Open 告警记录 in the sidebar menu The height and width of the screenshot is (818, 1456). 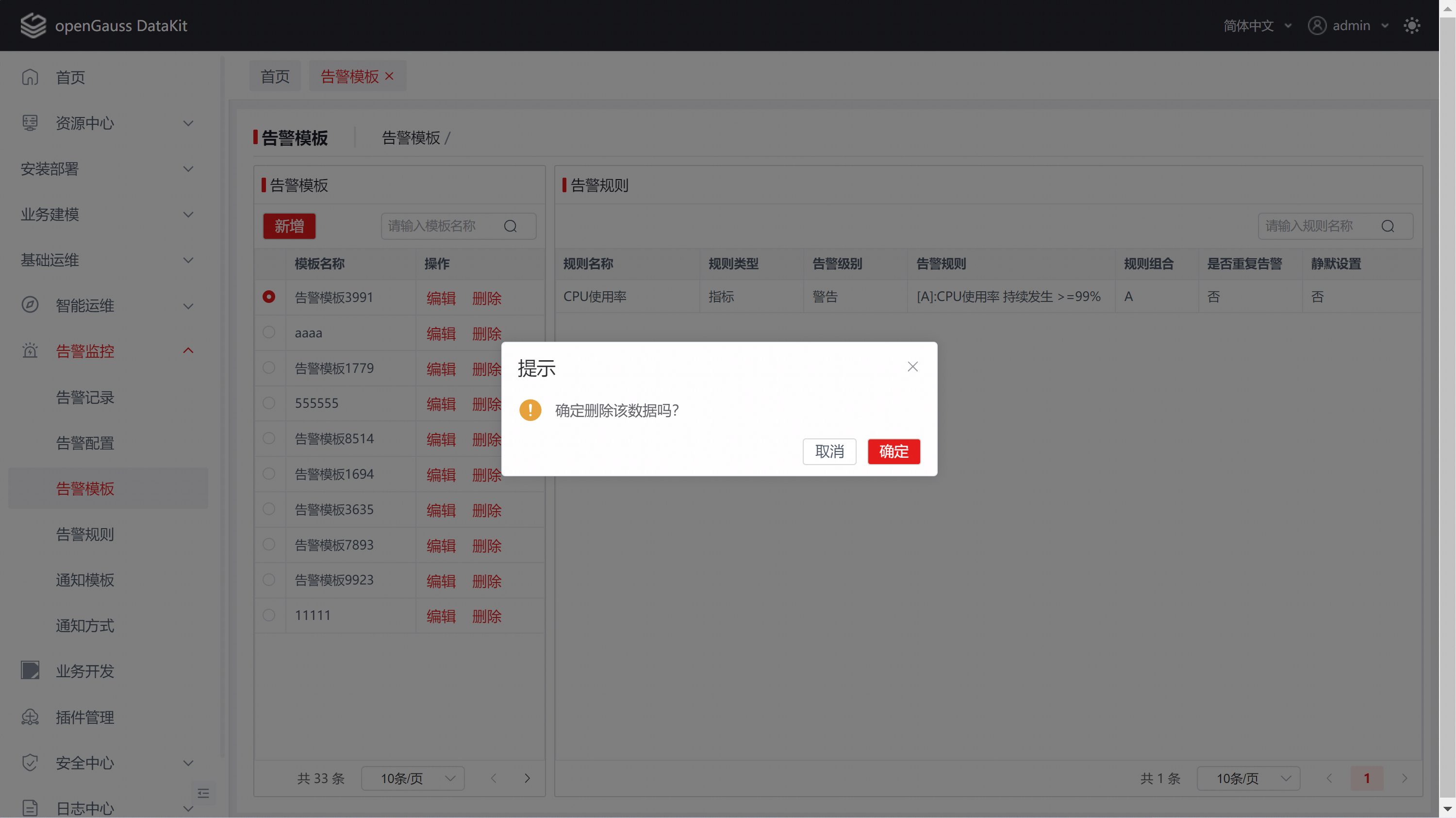(x=85, y=398)
